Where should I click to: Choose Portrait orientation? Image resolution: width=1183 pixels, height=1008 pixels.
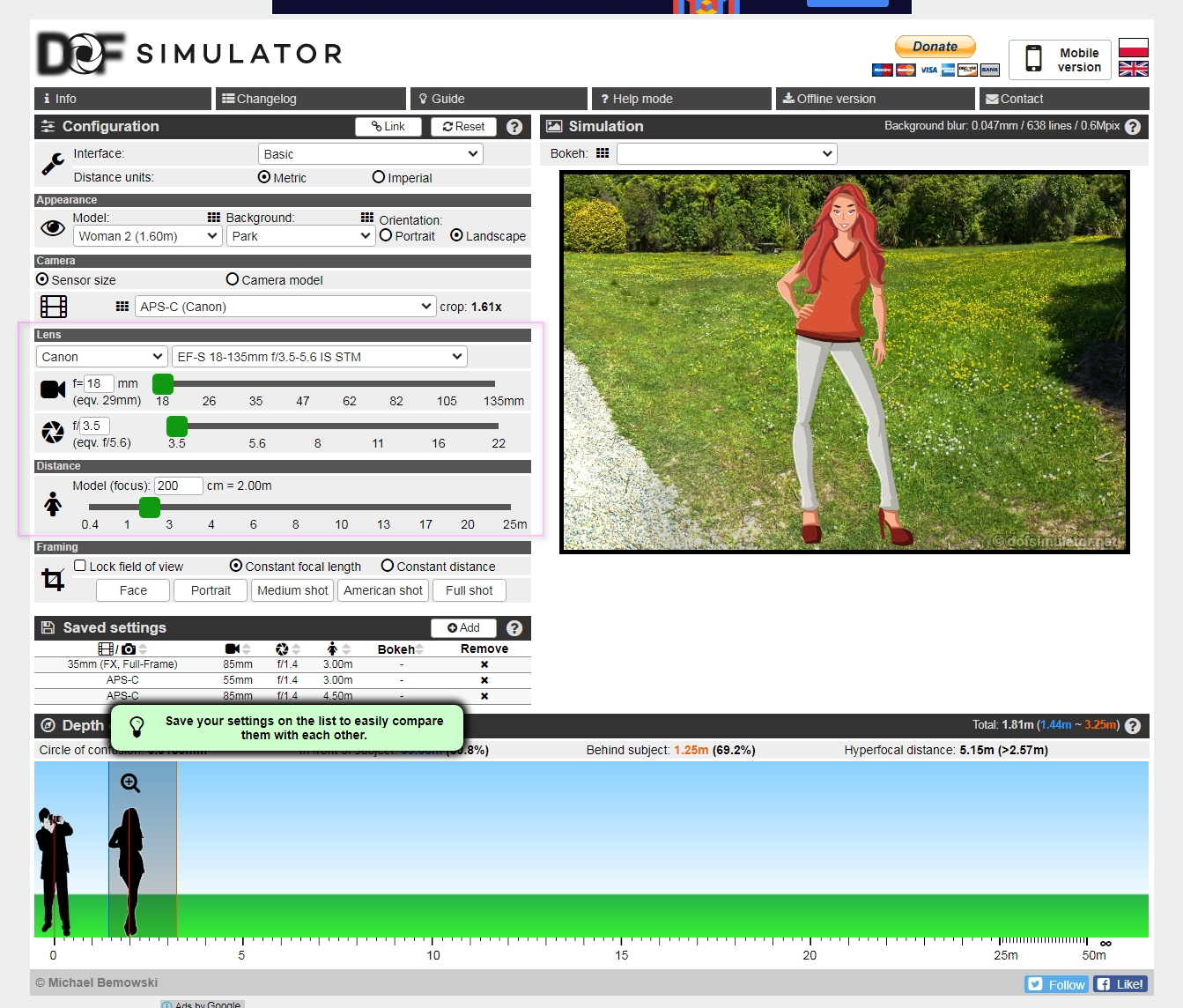tap(386, 235)
